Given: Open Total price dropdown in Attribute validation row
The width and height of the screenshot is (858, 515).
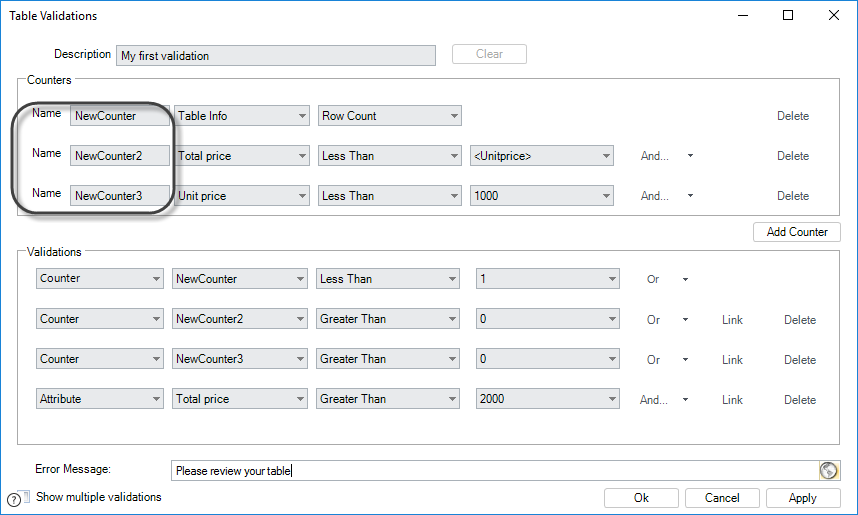Looking at the screenshot, I should click(240, 398).
